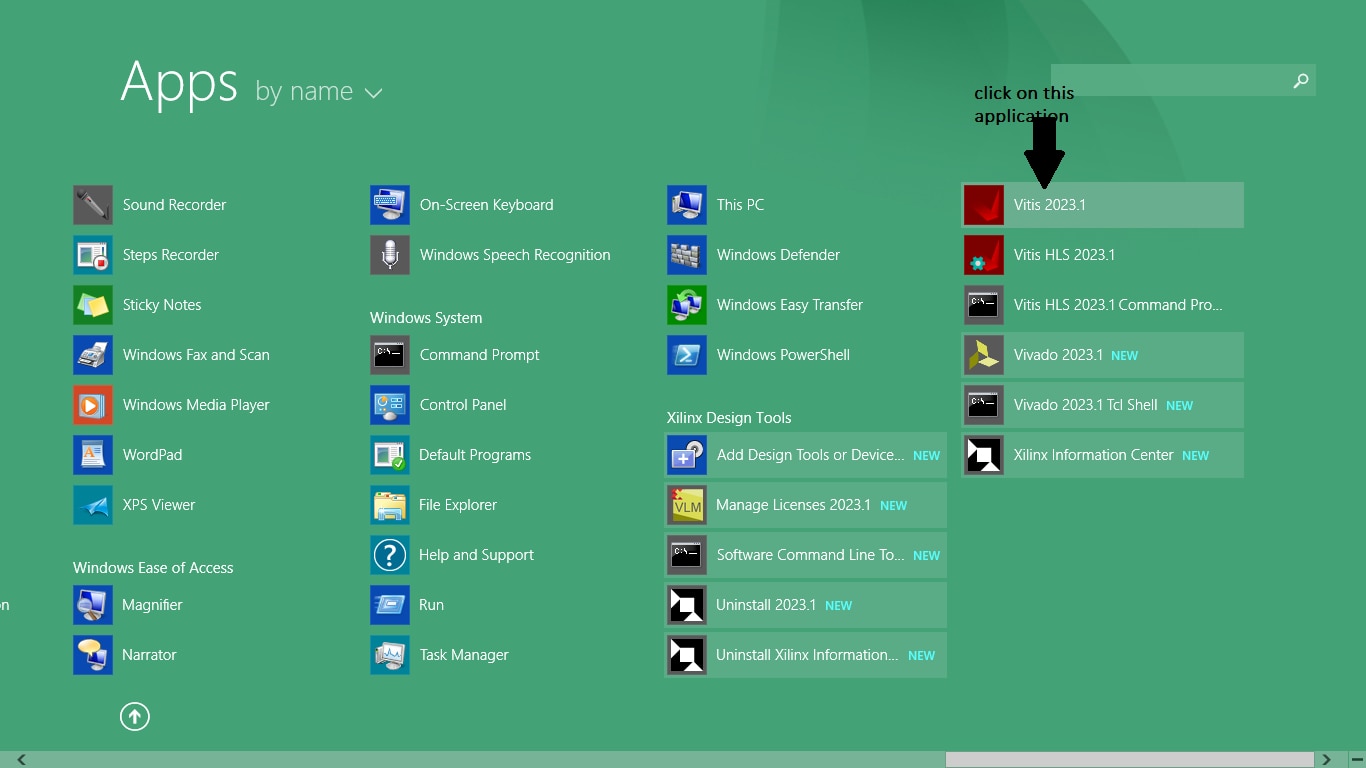Open Windows Speech Recognition microphone icon
The image size is (1366, 768).
pos(390,255)
